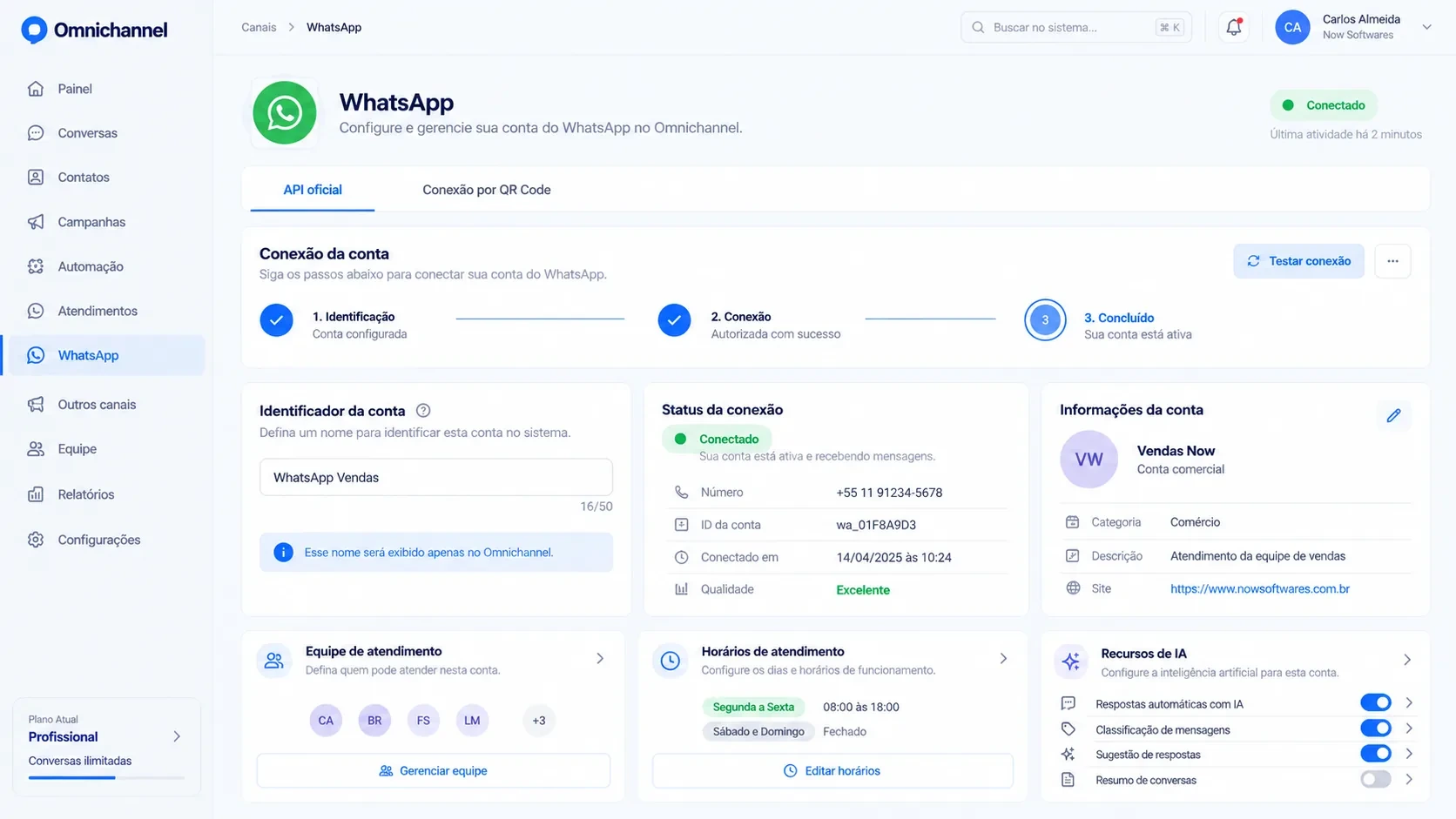Open Resumo de conversas chevron
The width and height of the screenshot is (1456, 819).
pos(1409,780)
